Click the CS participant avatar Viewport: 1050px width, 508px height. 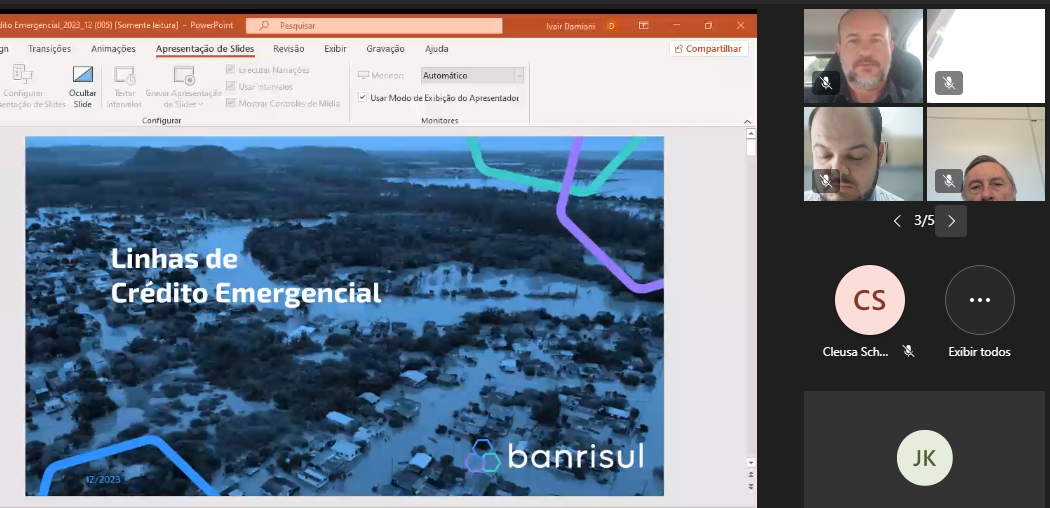pos(870,299)
